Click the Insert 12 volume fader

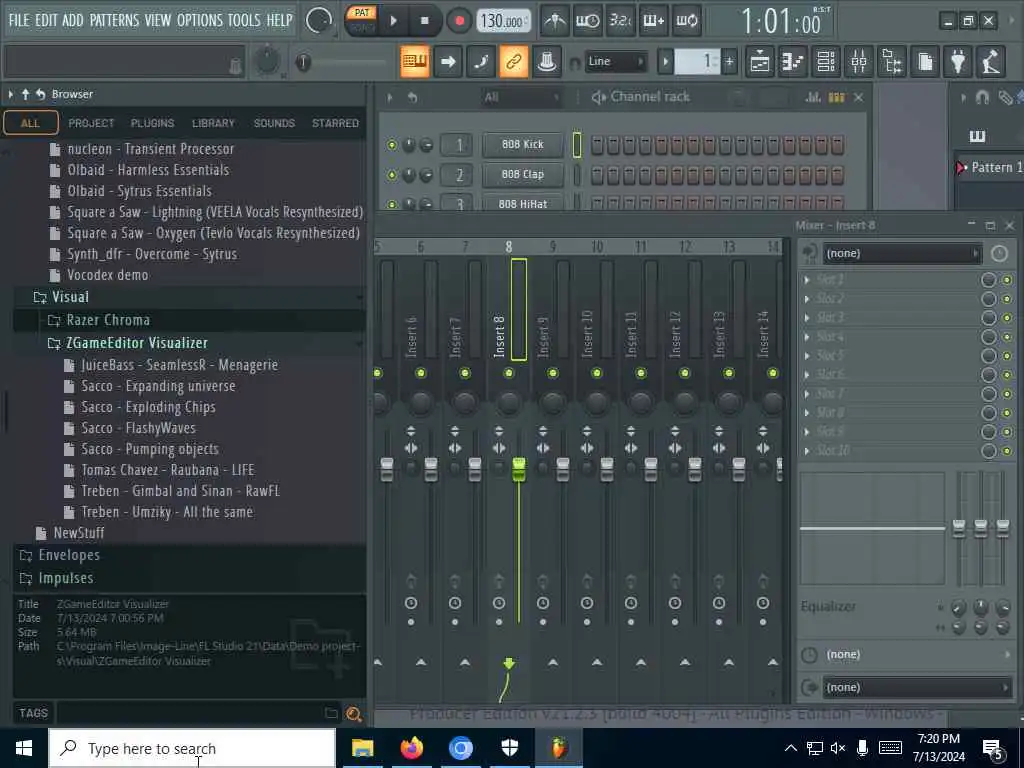tap(695, 468)
